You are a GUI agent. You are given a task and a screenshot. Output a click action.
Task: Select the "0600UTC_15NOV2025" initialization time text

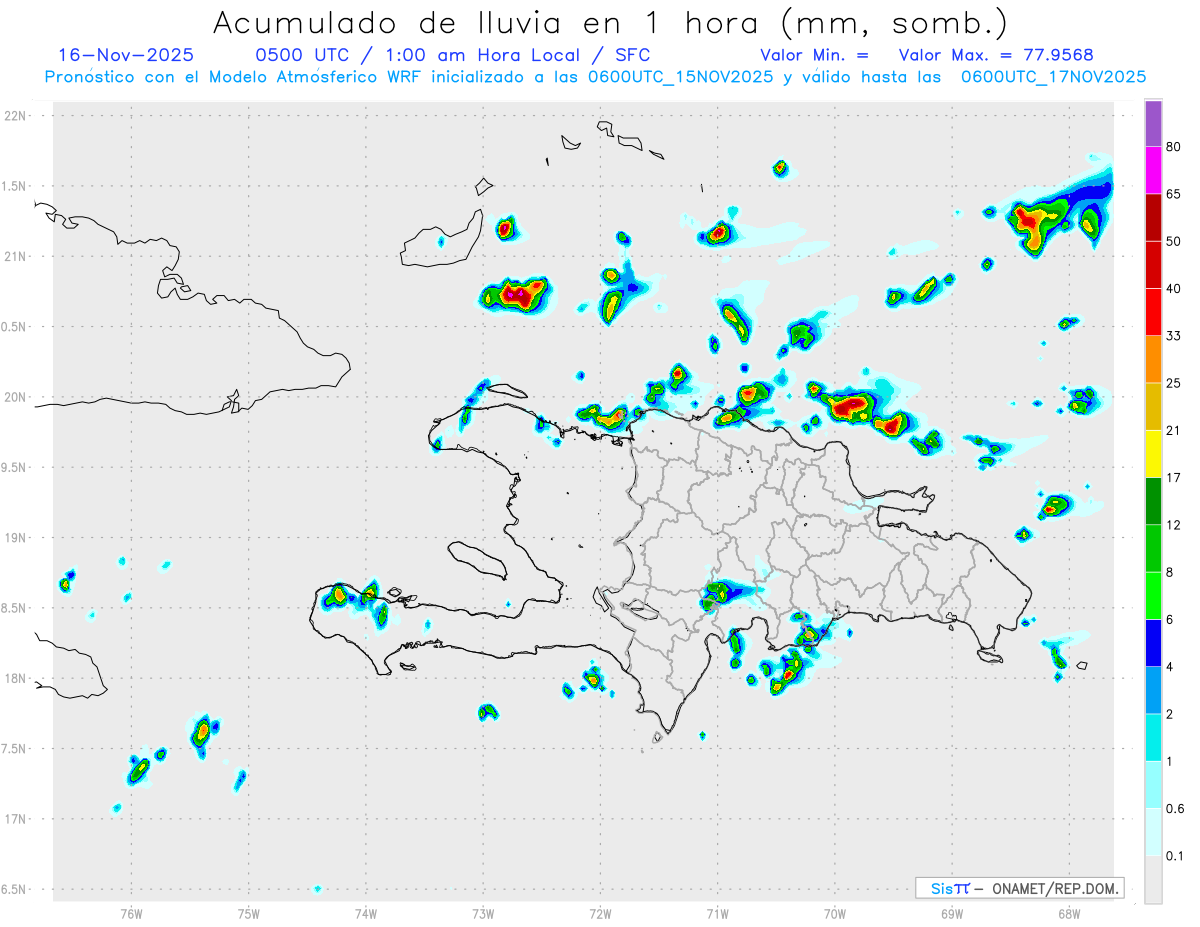pos(680,77)
